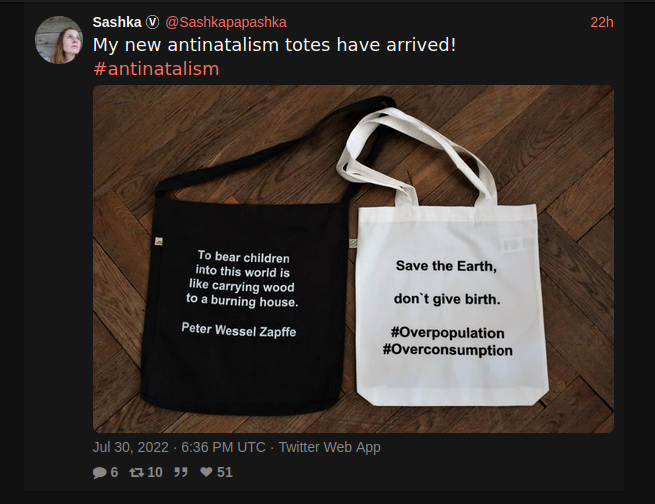
Task: Open Sashka's profile avatar picture
Action: pyautogui.click(x=58, y=40)
